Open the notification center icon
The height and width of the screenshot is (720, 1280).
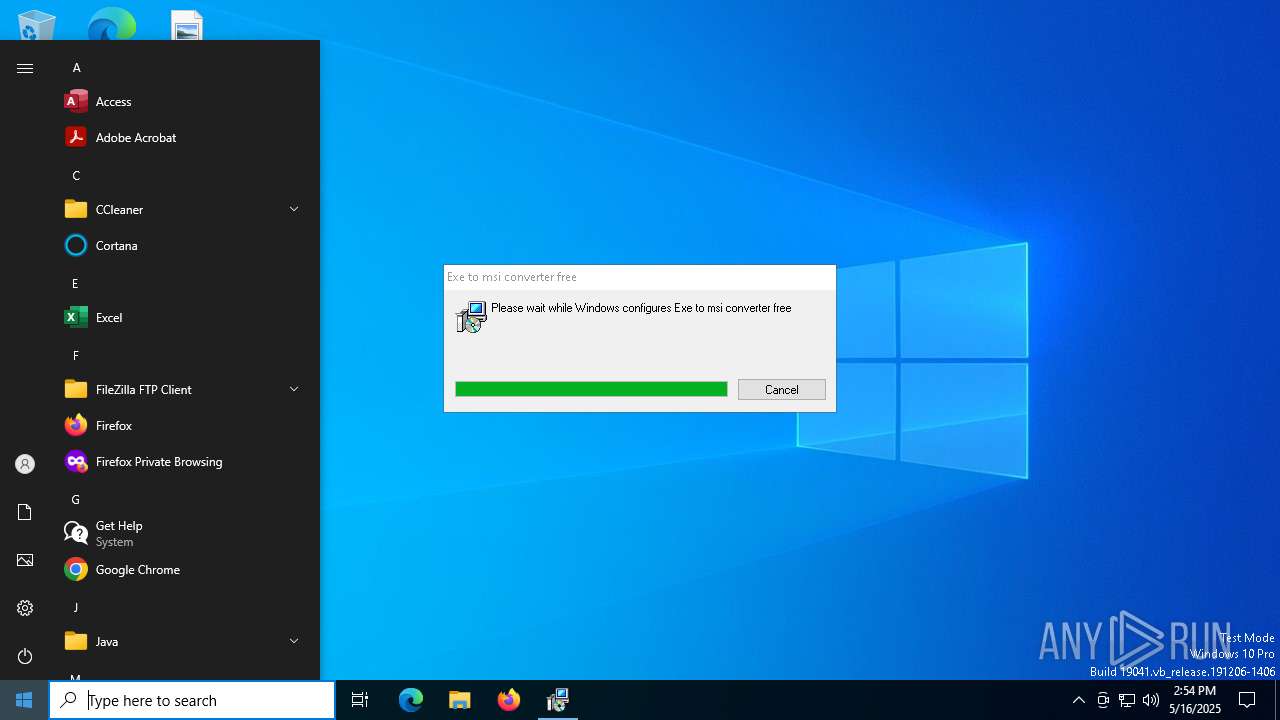pos(1247,700)
